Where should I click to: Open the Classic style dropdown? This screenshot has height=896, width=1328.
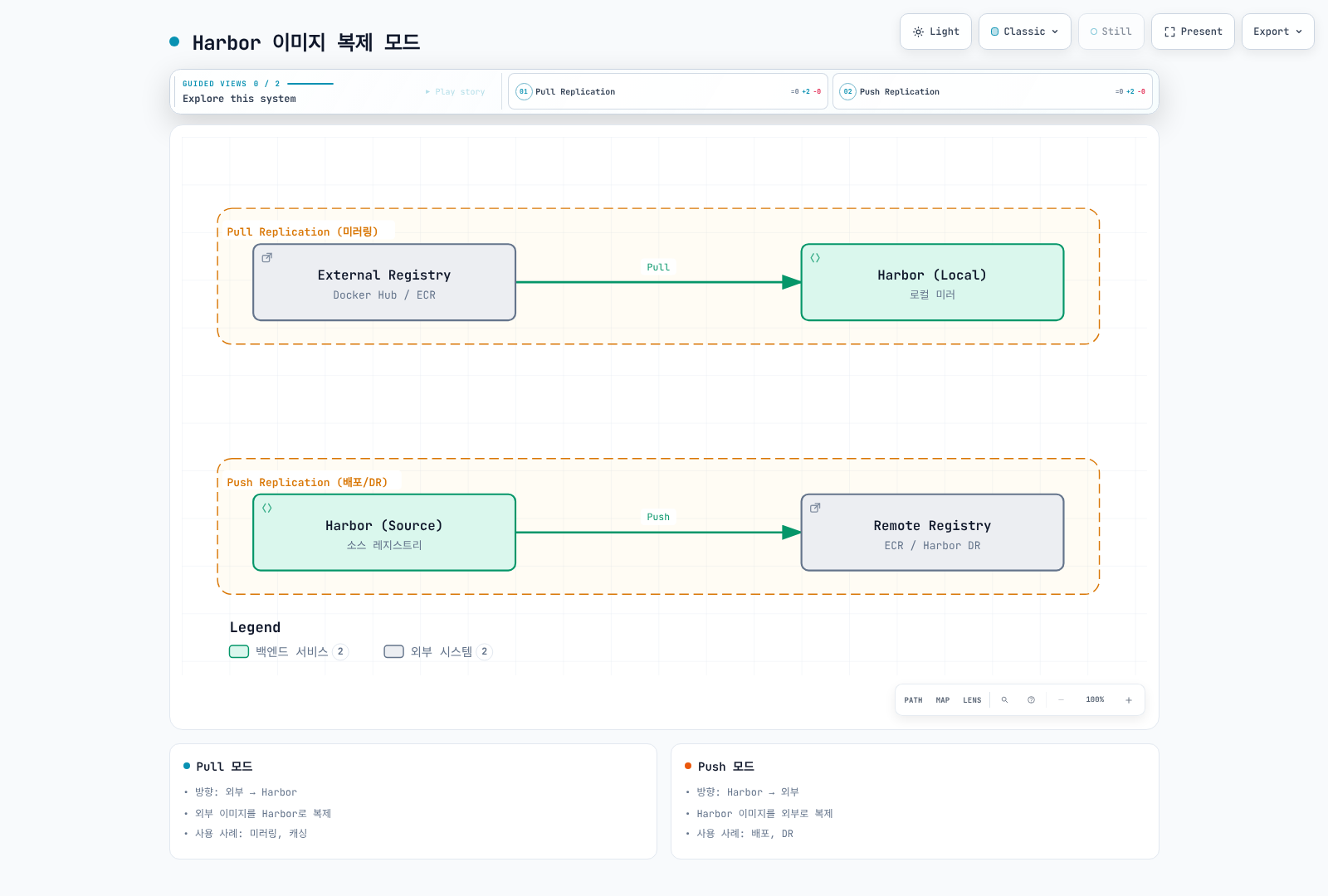coord(1024,32)
